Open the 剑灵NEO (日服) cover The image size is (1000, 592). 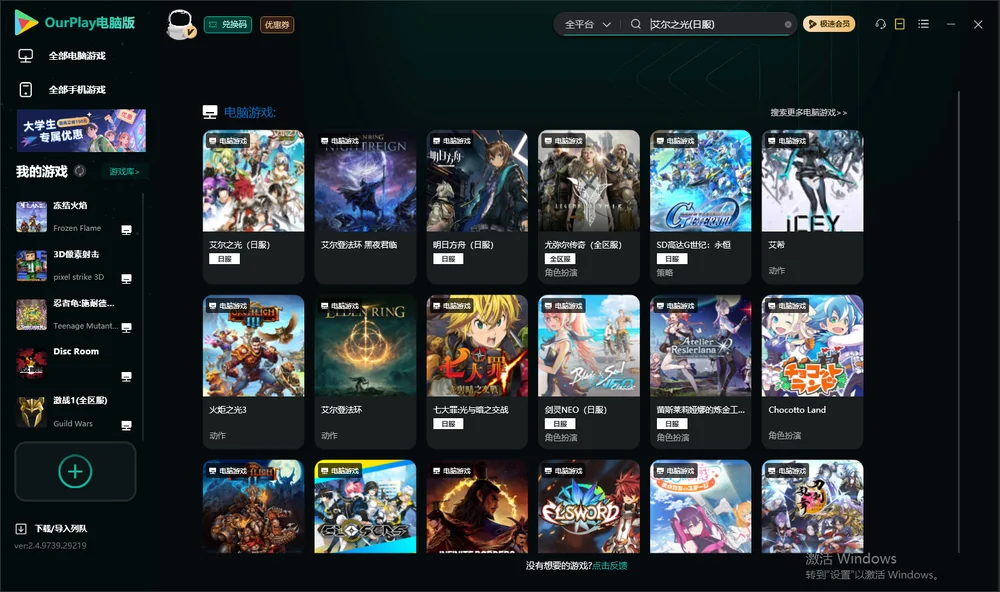coord(589,346)
